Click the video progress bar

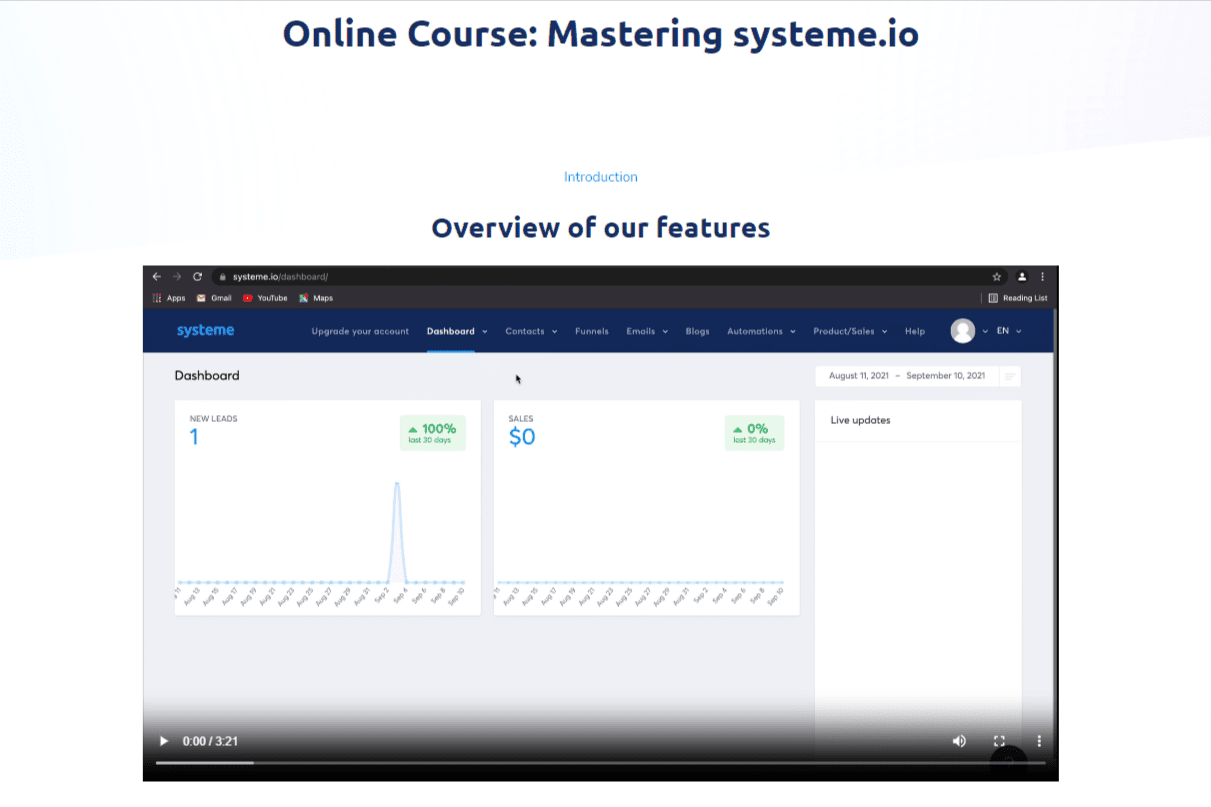600,763
